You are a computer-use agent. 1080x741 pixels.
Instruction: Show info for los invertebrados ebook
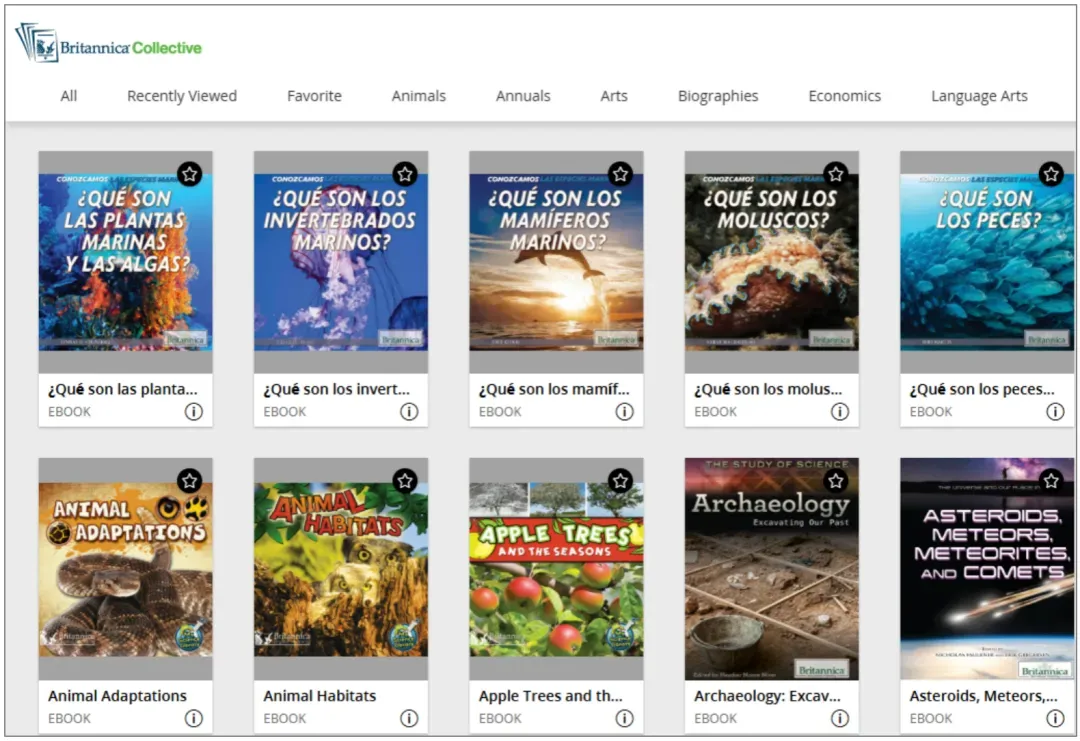click(x=409, y=412)
